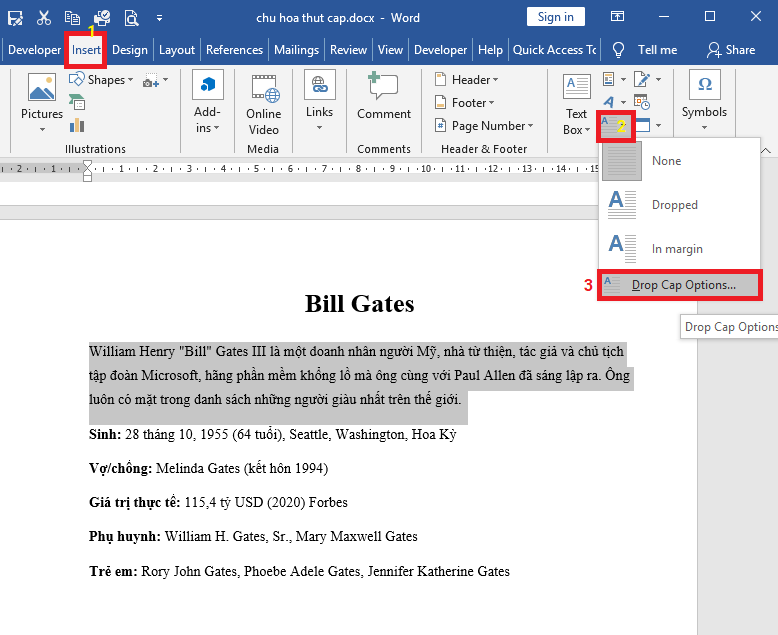Click the Phụ huynh line

[x=253, y=536]
